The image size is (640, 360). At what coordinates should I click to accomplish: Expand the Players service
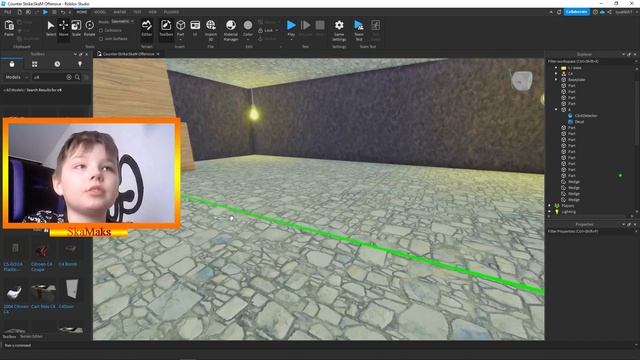click(x=549, y=206)
